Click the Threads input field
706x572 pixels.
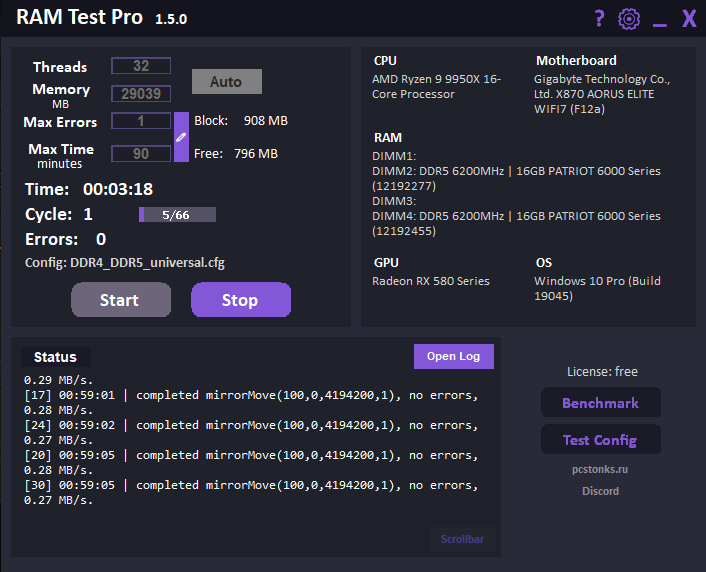(141, 66)
